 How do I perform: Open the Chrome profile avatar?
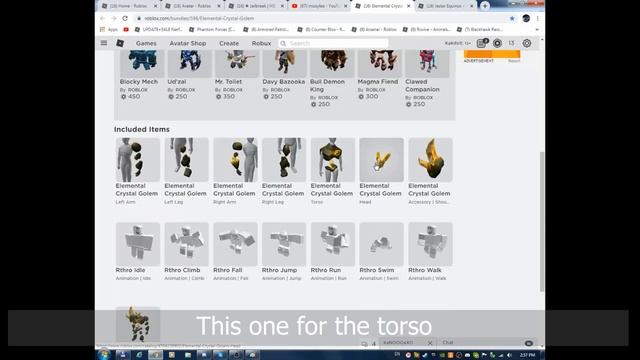(526, 18)
